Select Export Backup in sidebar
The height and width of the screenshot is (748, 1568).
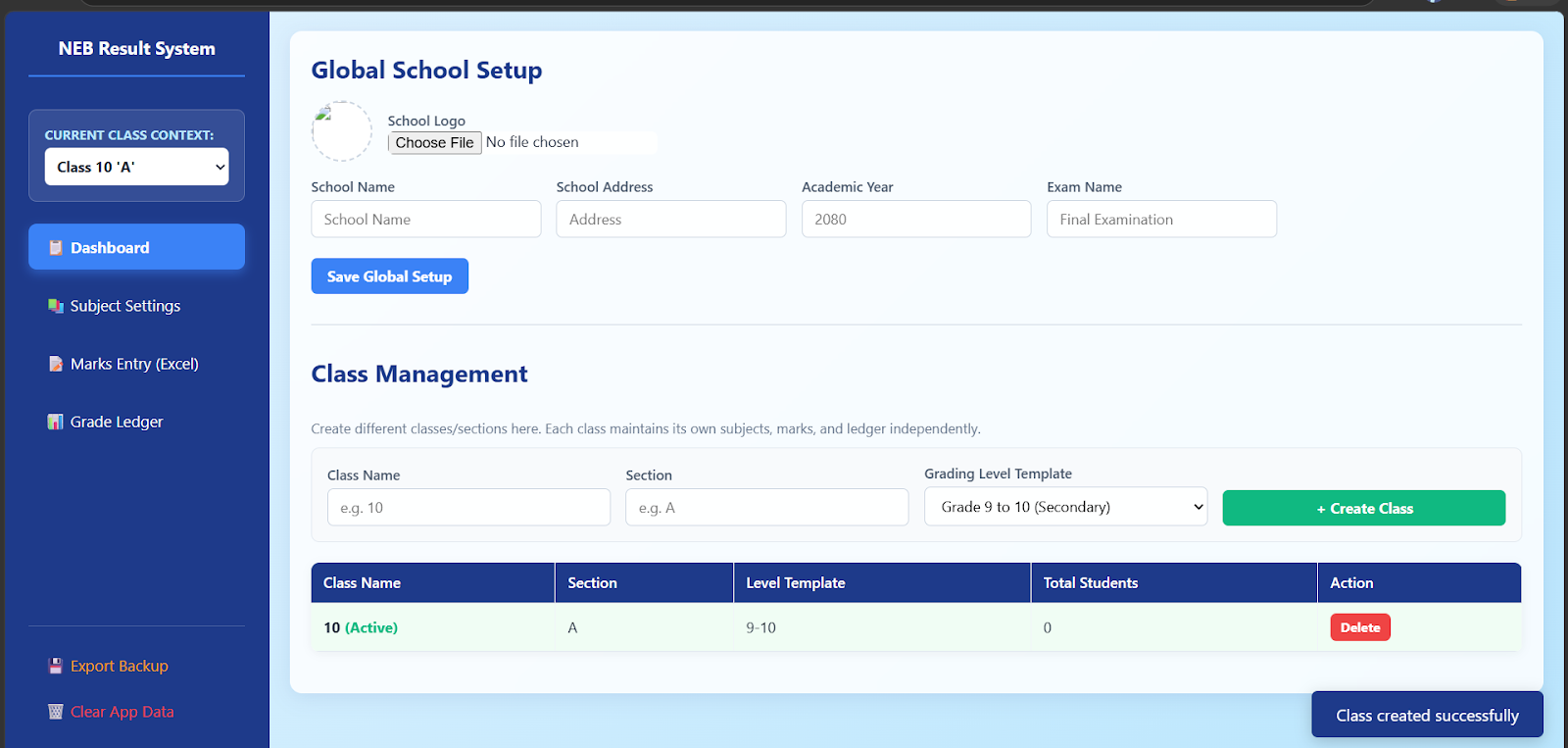click(x=136, y=666)
